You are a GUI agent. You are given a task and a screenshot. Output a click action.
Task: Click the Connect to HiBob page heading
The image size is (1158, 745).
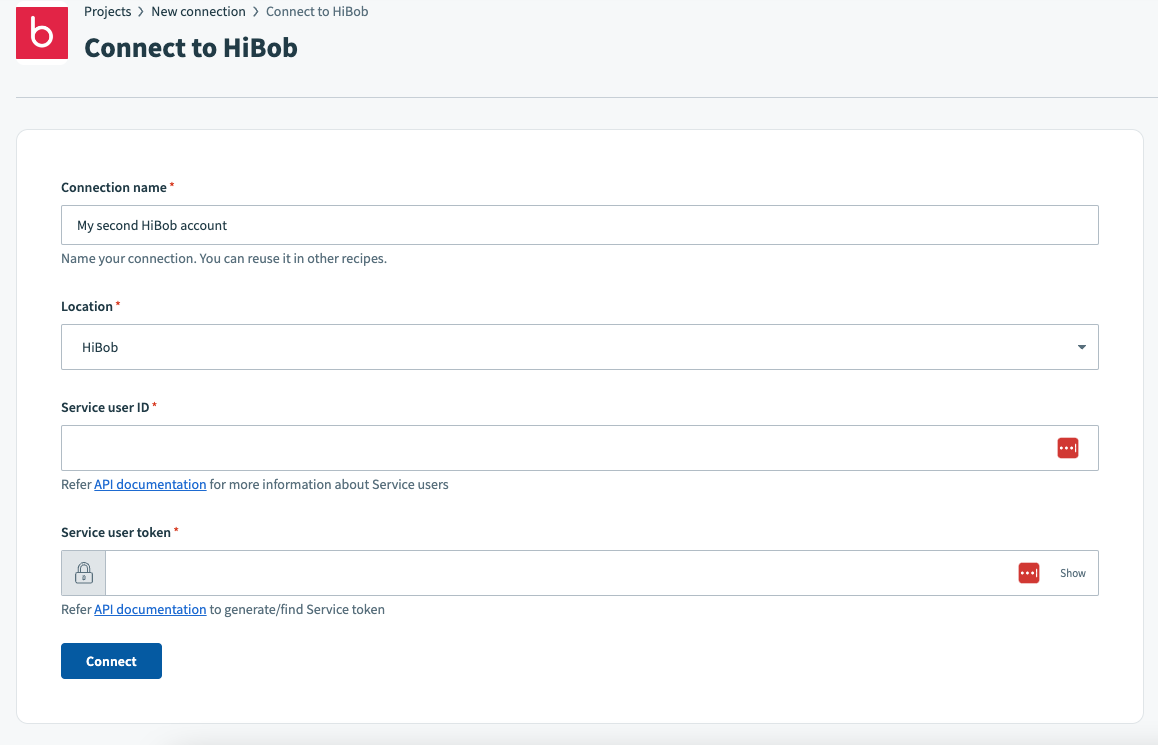[191, 48]
